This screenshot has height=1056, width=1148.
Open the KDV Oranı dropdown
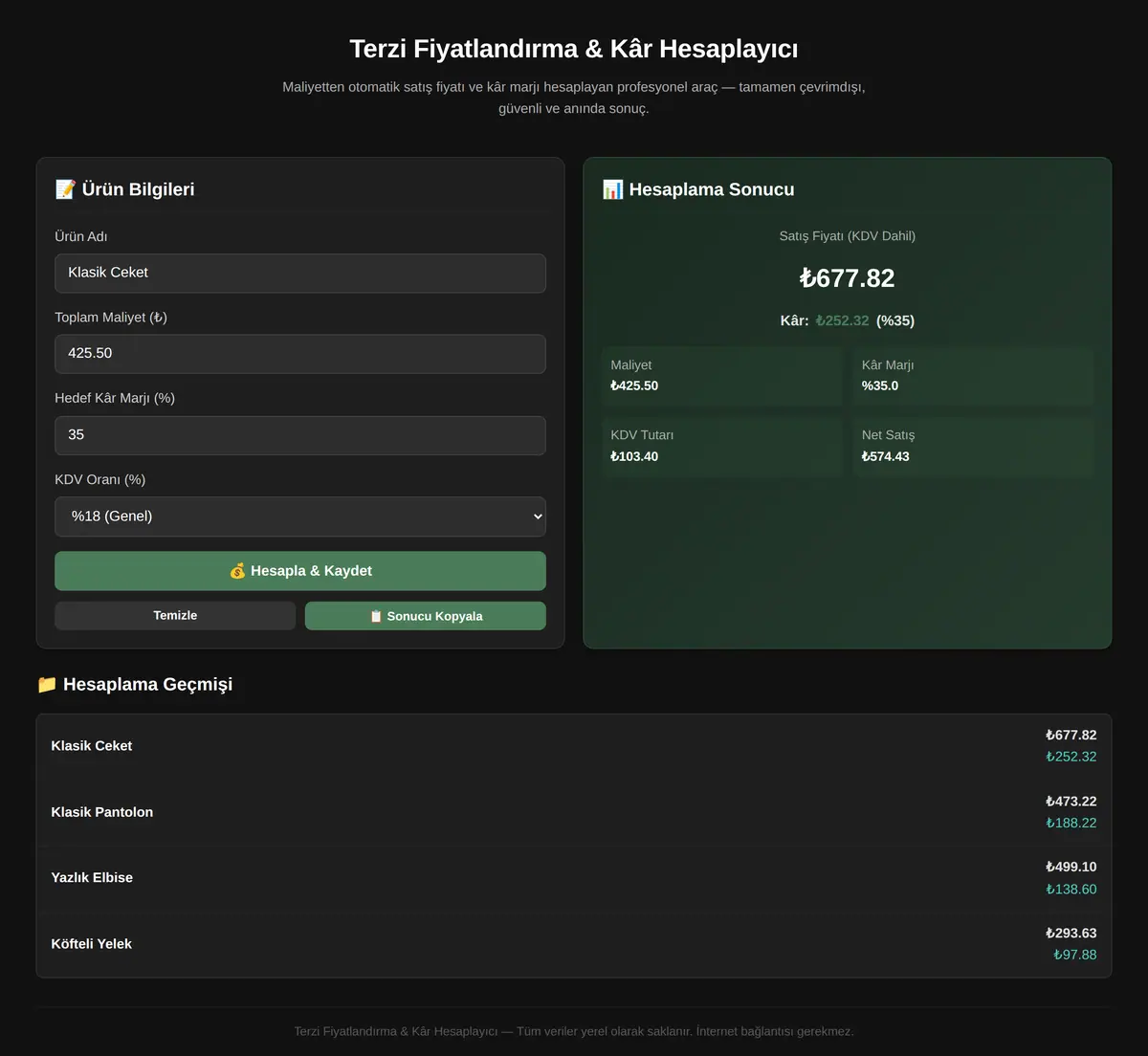click(300, 517)
